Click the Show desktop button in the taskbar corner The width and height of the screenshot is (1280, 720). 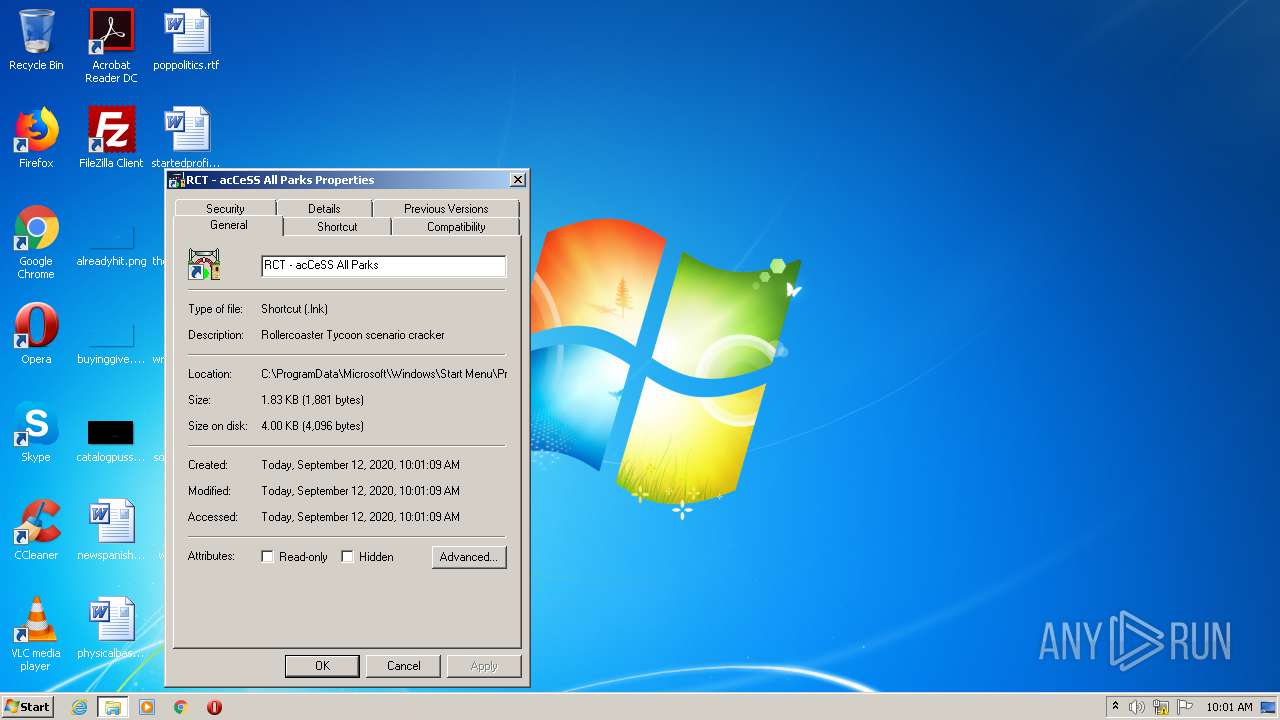tap(1268, 707)
